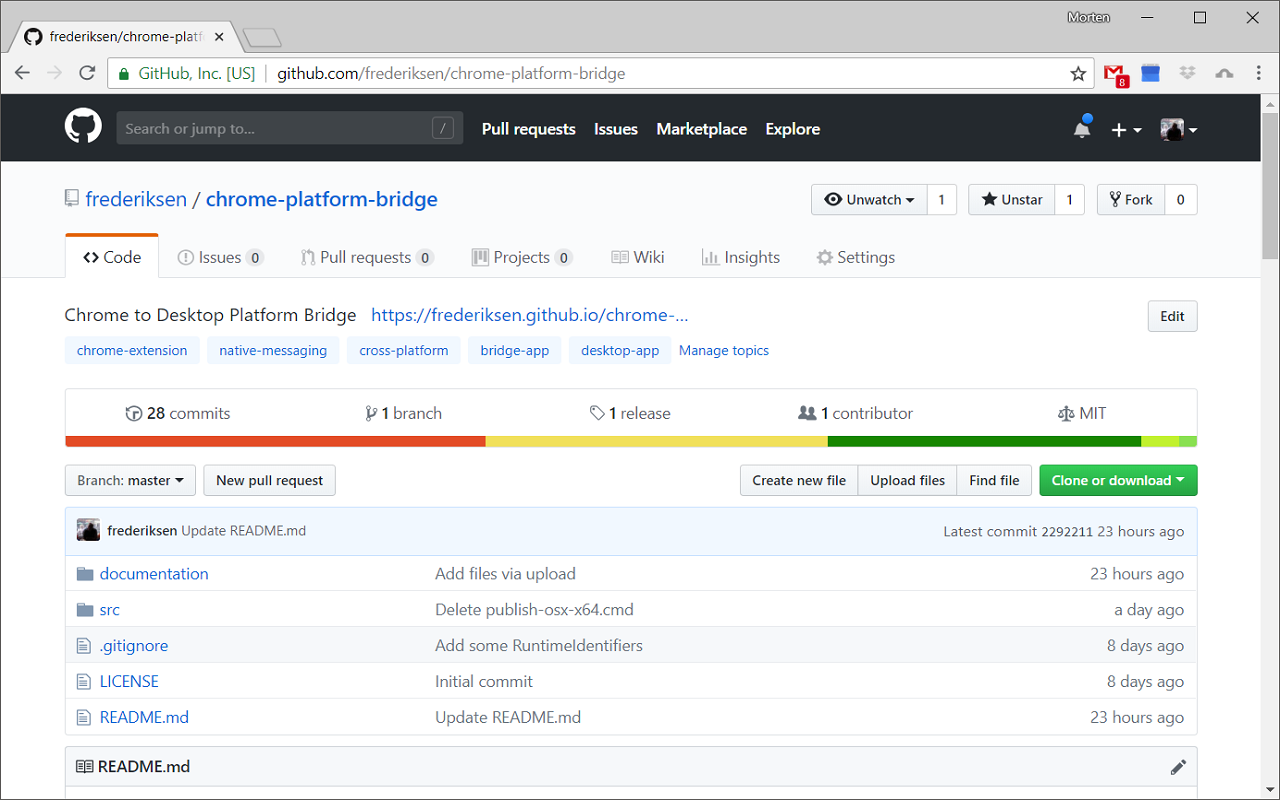Open the user avatar menu
The image size is (1280, 800).
click(1171, 128)
